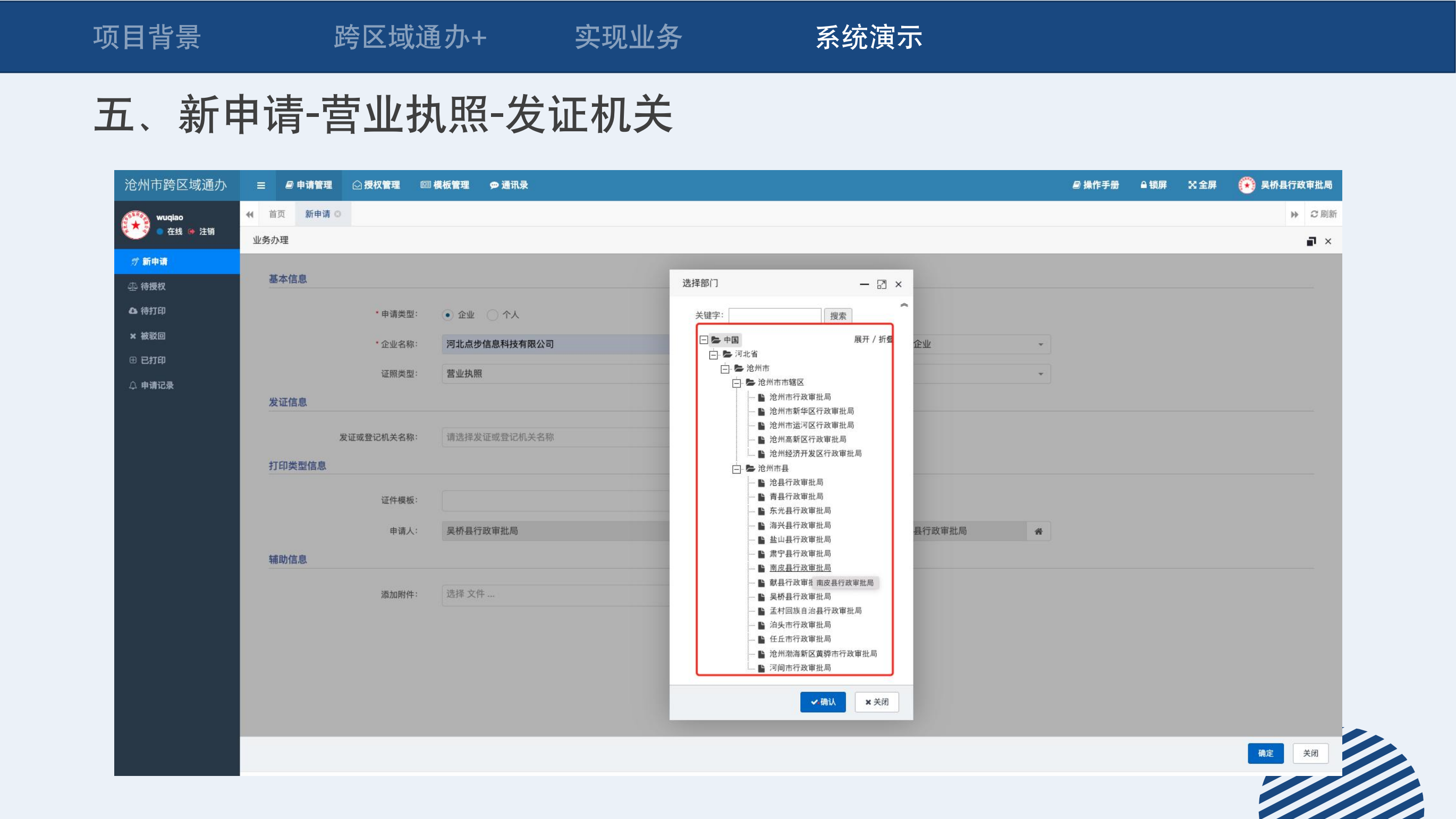Open 申请记录 in the sidebar
This screenshot has width=1456, height=819.
(157, 385)
